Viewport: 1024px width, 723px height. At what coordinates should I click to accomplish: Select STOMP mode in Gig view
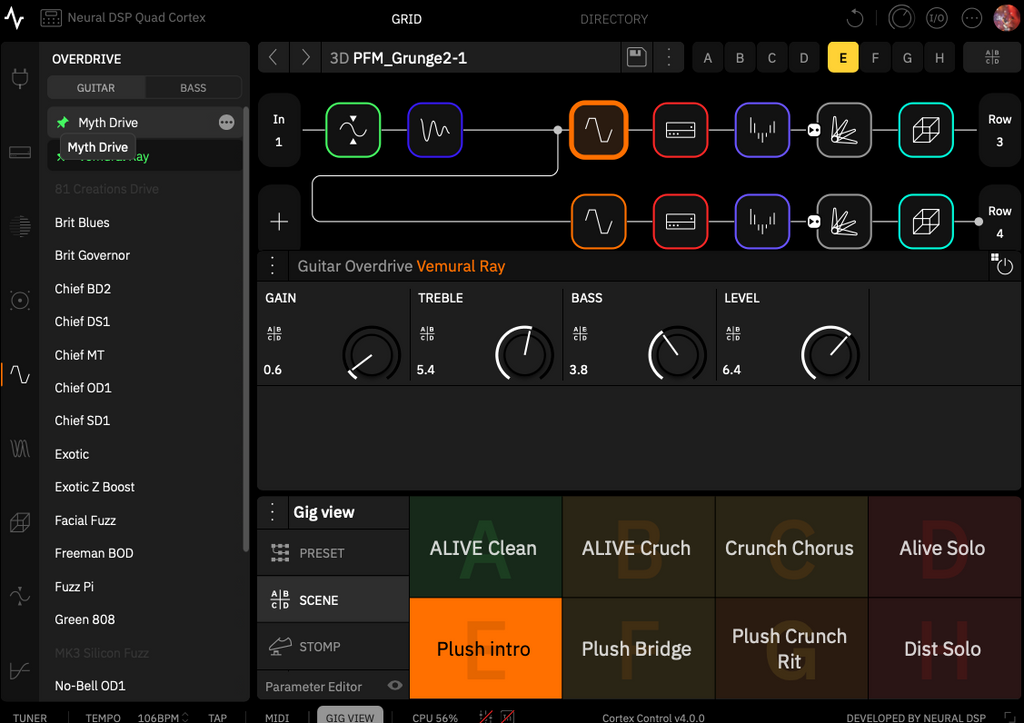[333, 647]
